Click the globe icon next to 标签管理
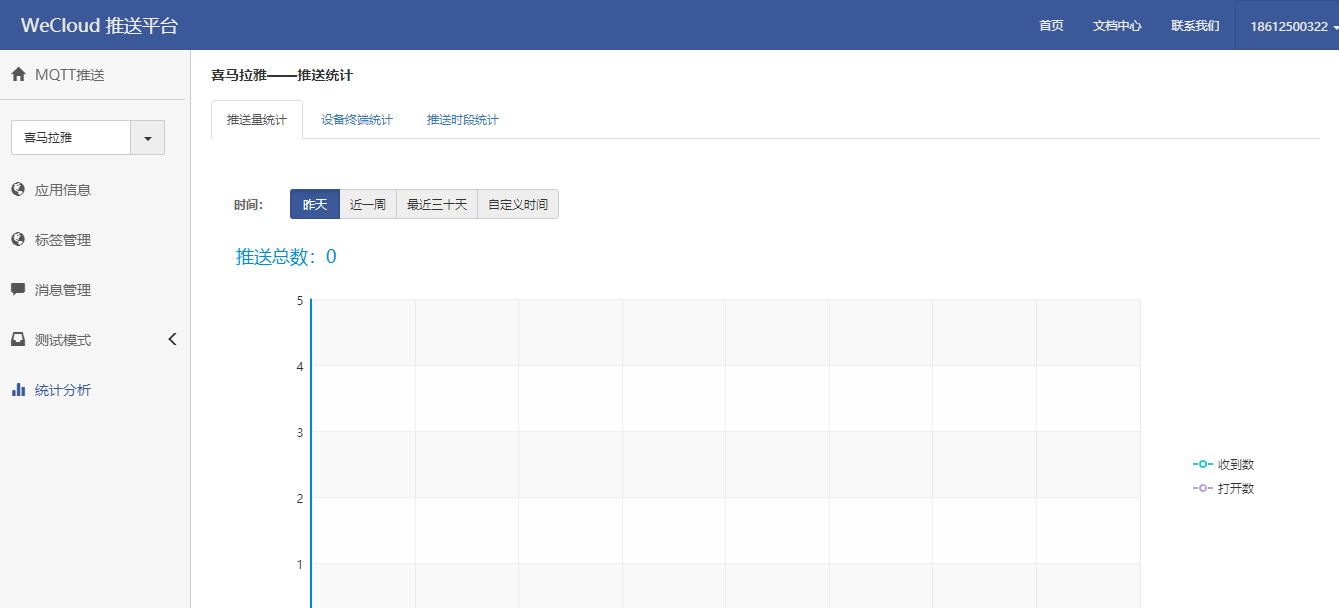The image size is (1339, 608). [18, 239]
